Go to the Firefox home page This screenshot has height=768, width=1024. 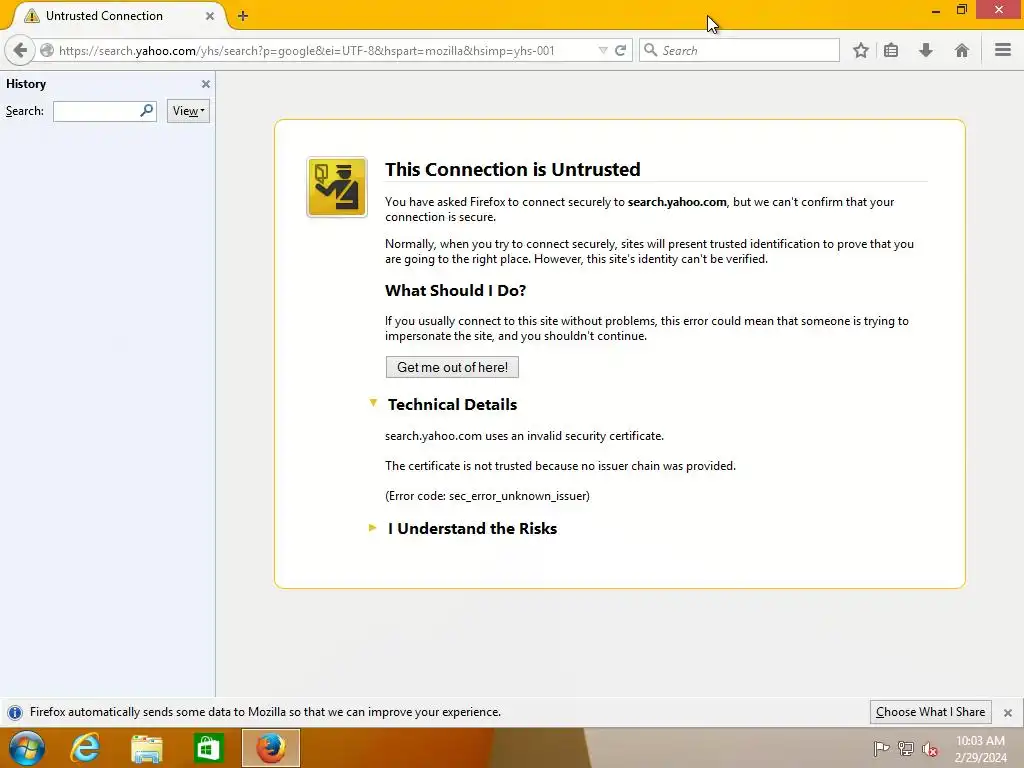click(961, 50)
